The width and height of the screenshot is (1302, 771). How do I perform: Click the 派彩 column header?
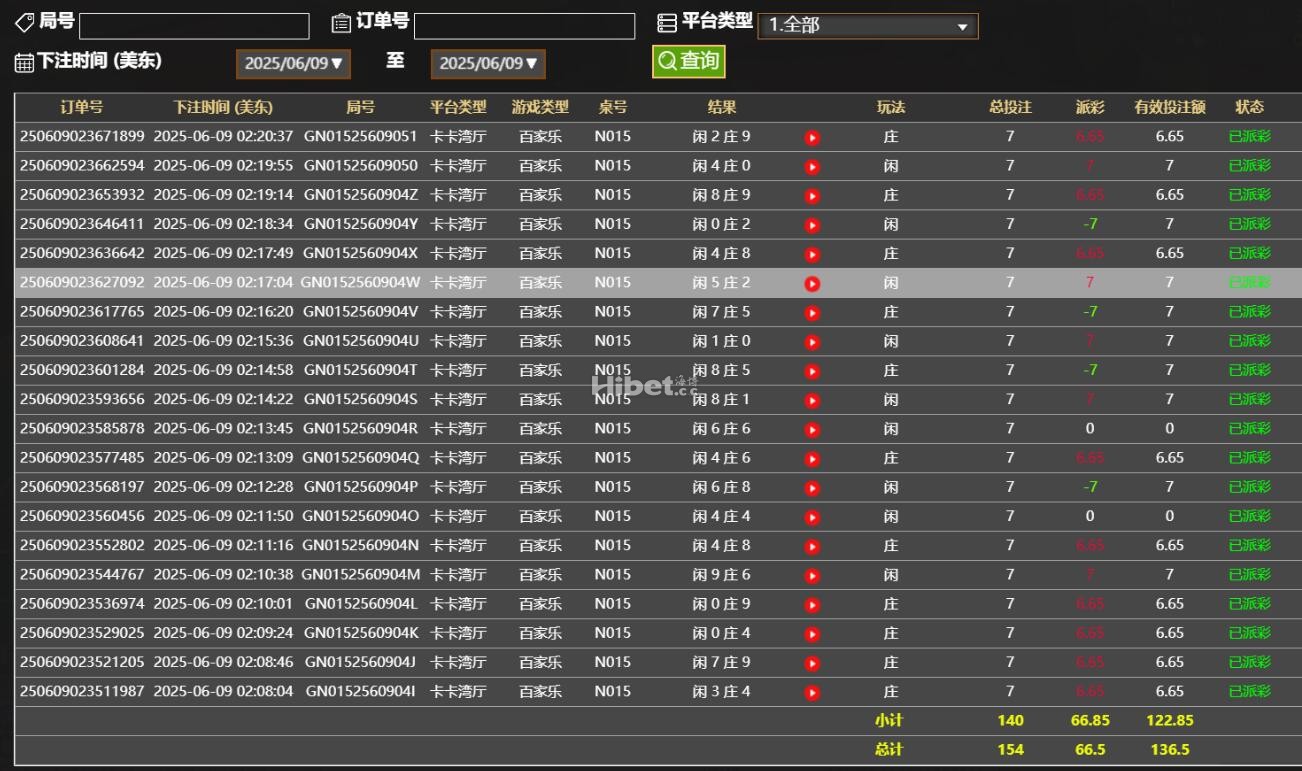(x=1089, y=107)
